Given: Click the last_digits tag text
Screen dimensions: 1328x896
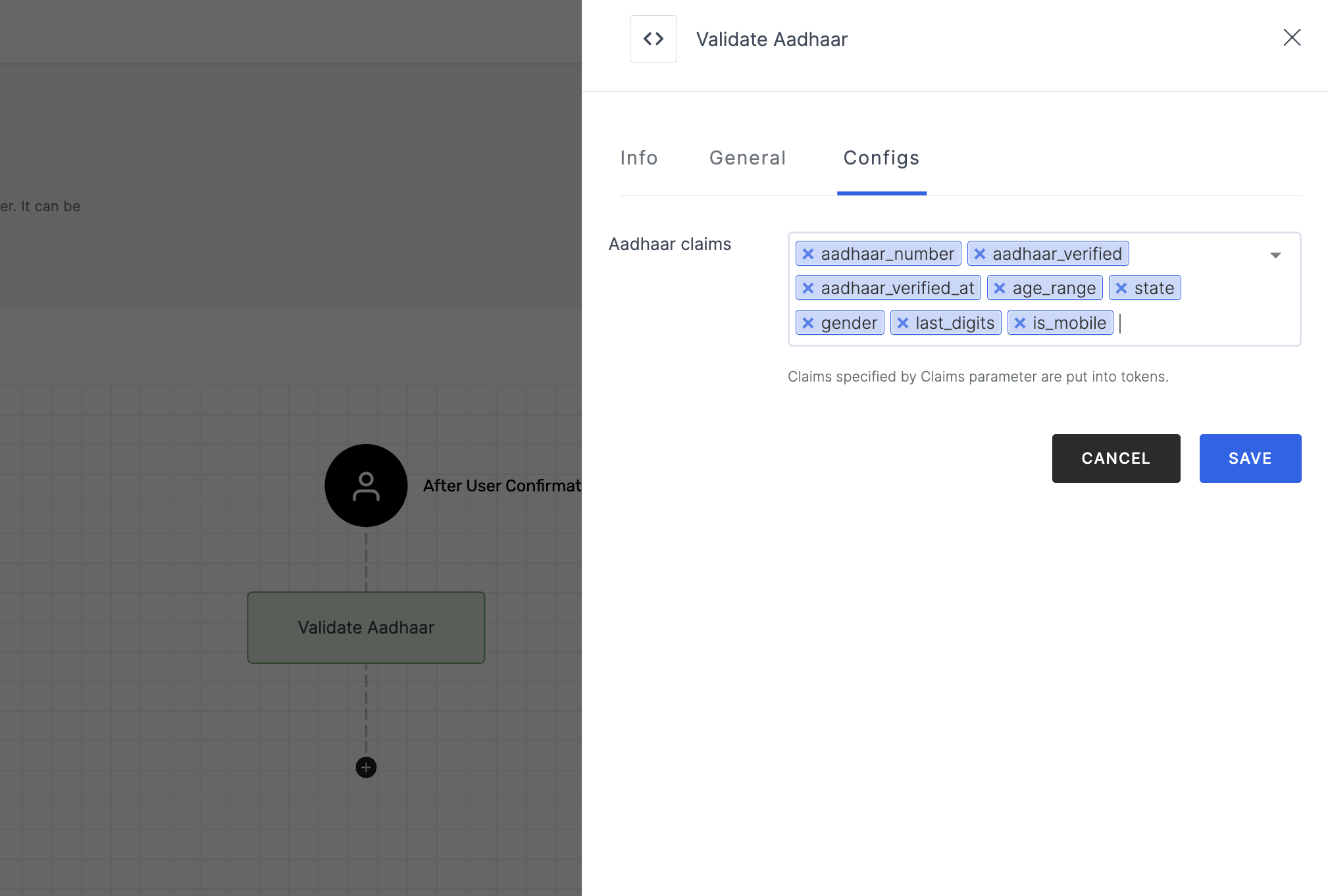Looking at the screenshot, I should [x=955, y=323].
